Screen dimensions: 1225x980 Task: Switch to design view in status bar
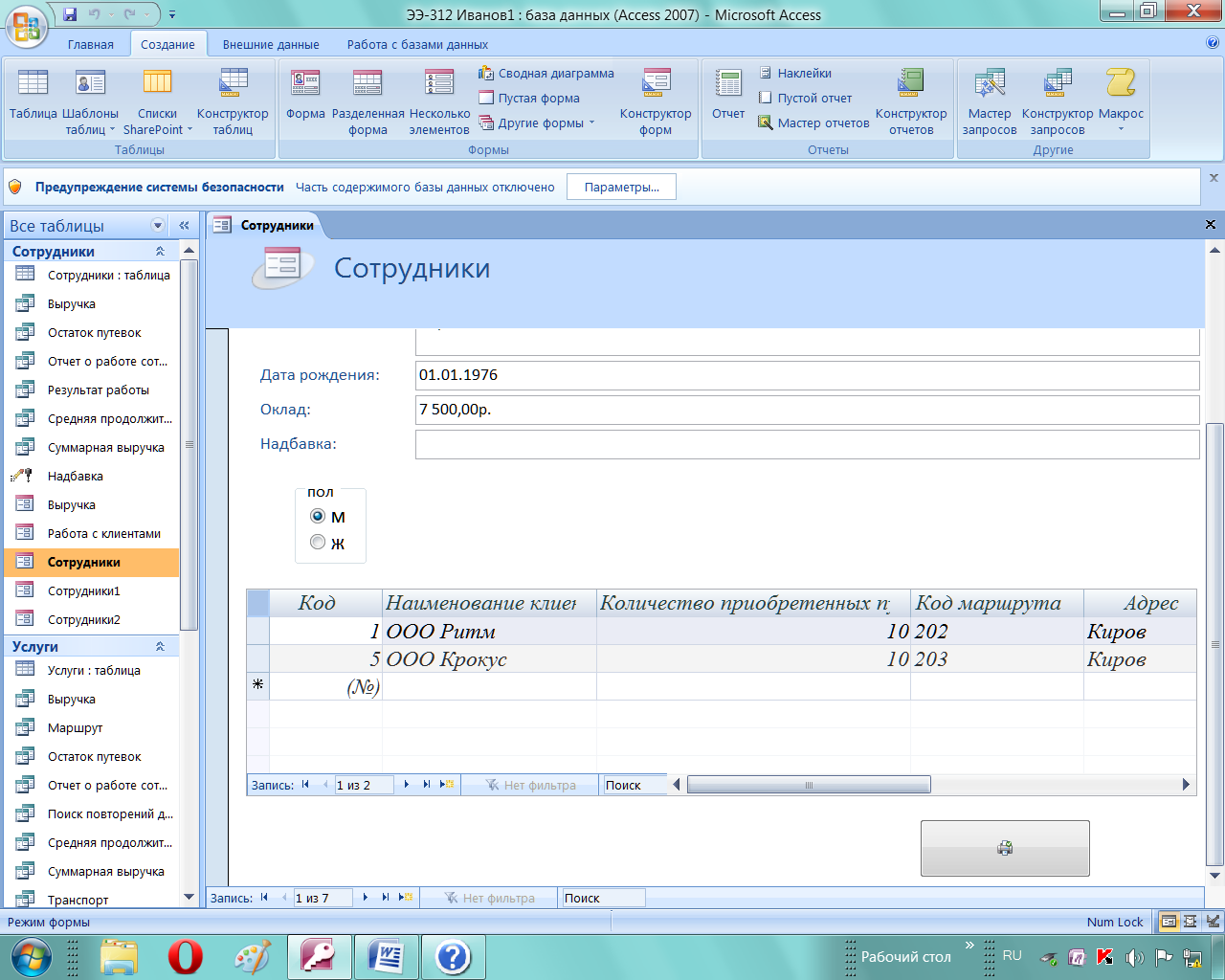click(x=1213, y=922)
